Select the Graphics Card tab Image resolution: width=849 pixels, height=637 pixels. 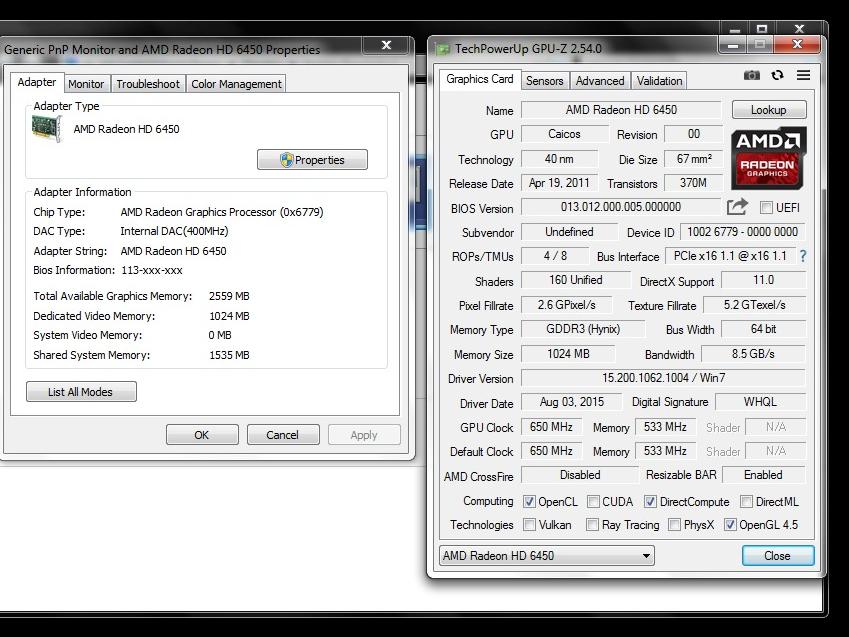click(x=480, y=79)
